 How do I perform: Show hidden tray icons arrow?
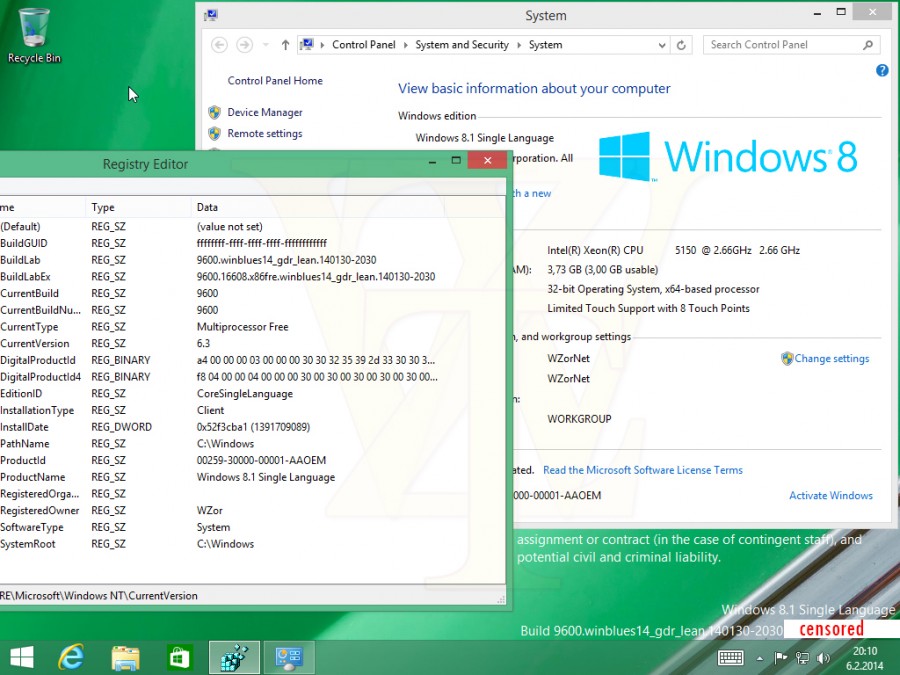tap(760, 658)
